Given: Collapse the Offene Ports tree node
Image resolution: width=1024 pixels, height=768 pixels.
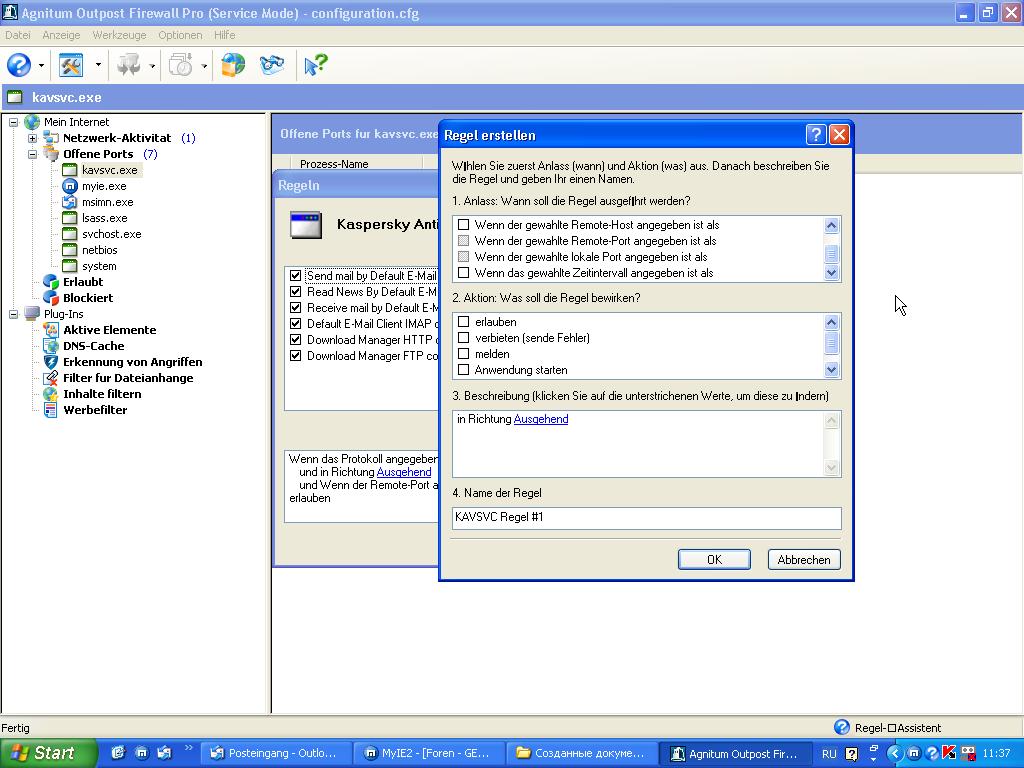Looking at the screenshot, I should (x=32, y=154).
